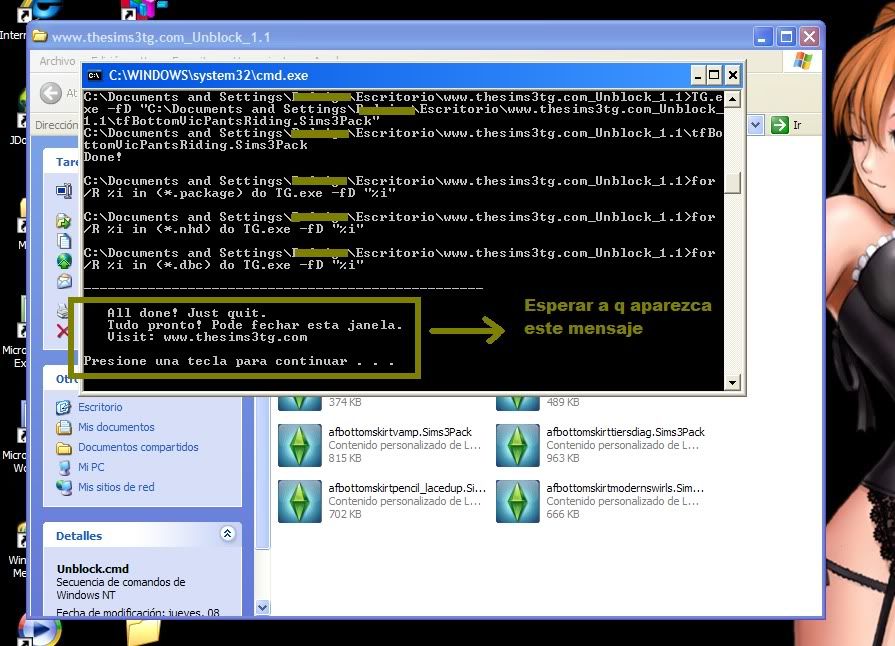Open the afbottomskirtvamp.Sims3Pack file icon

(300, 445)
